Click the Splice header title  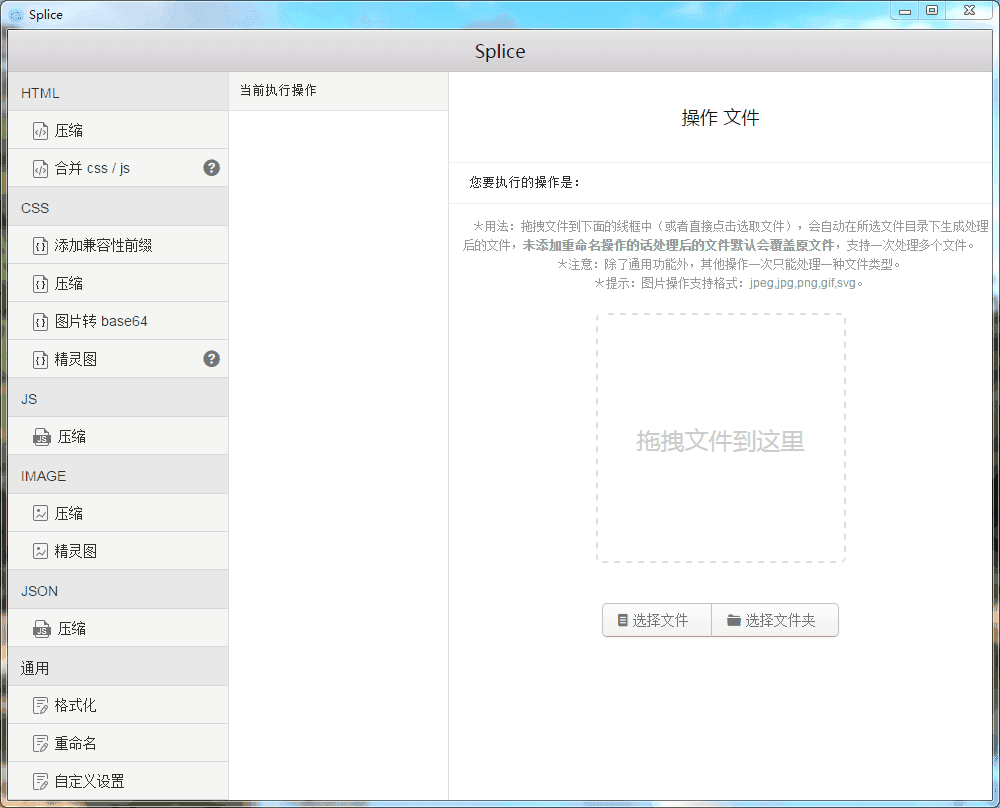tap(500, 51)
